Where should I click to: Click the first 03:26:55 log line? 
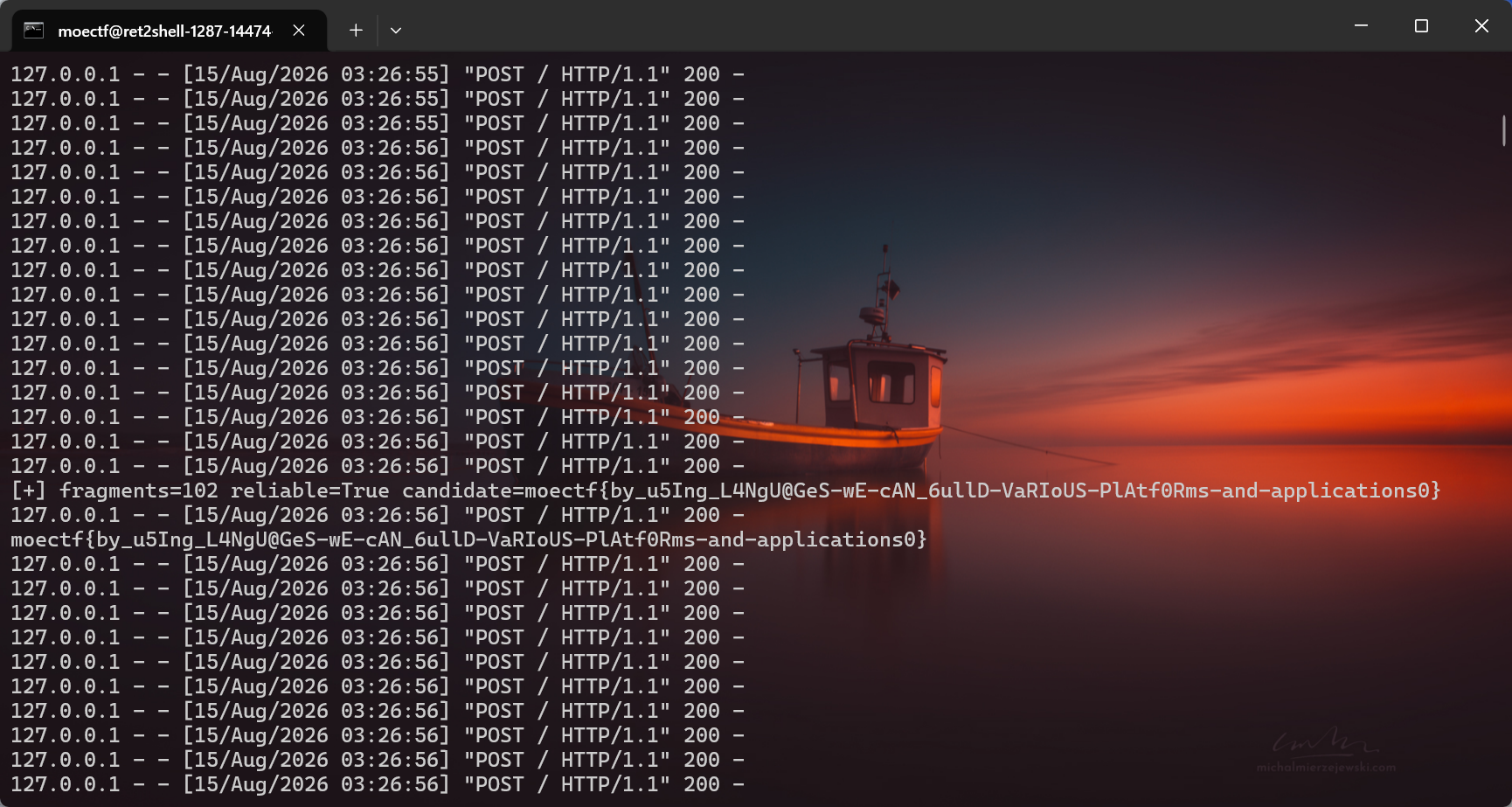378,74
